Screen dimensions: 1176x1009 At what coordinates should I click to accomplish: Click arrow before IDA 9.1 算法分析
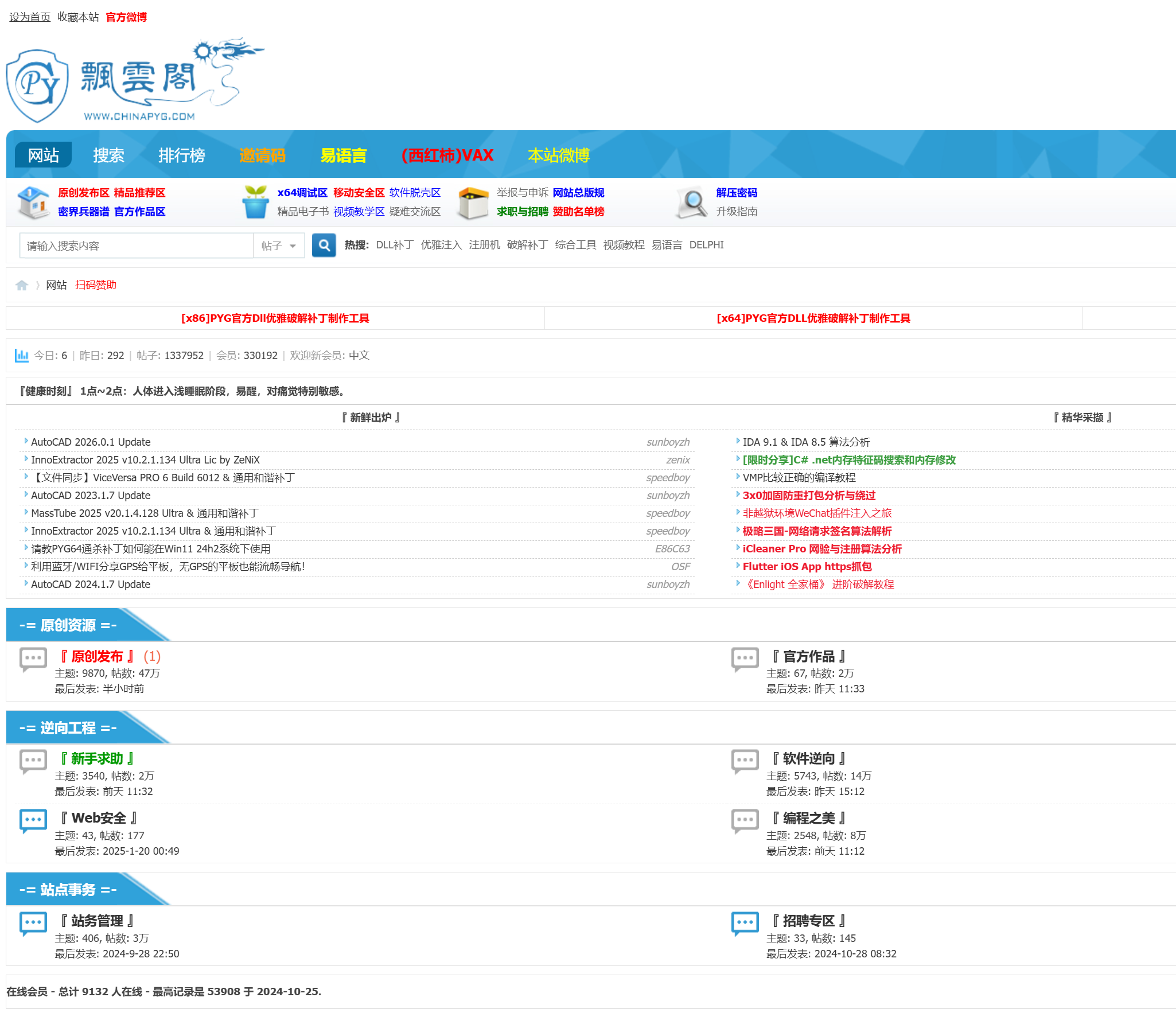[x=738, y=441]
